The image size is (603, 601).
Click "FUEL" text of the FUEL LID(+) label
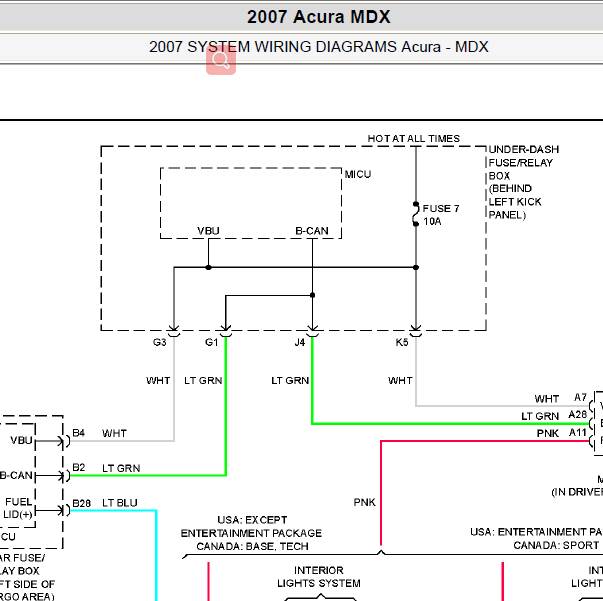point(18,502)
